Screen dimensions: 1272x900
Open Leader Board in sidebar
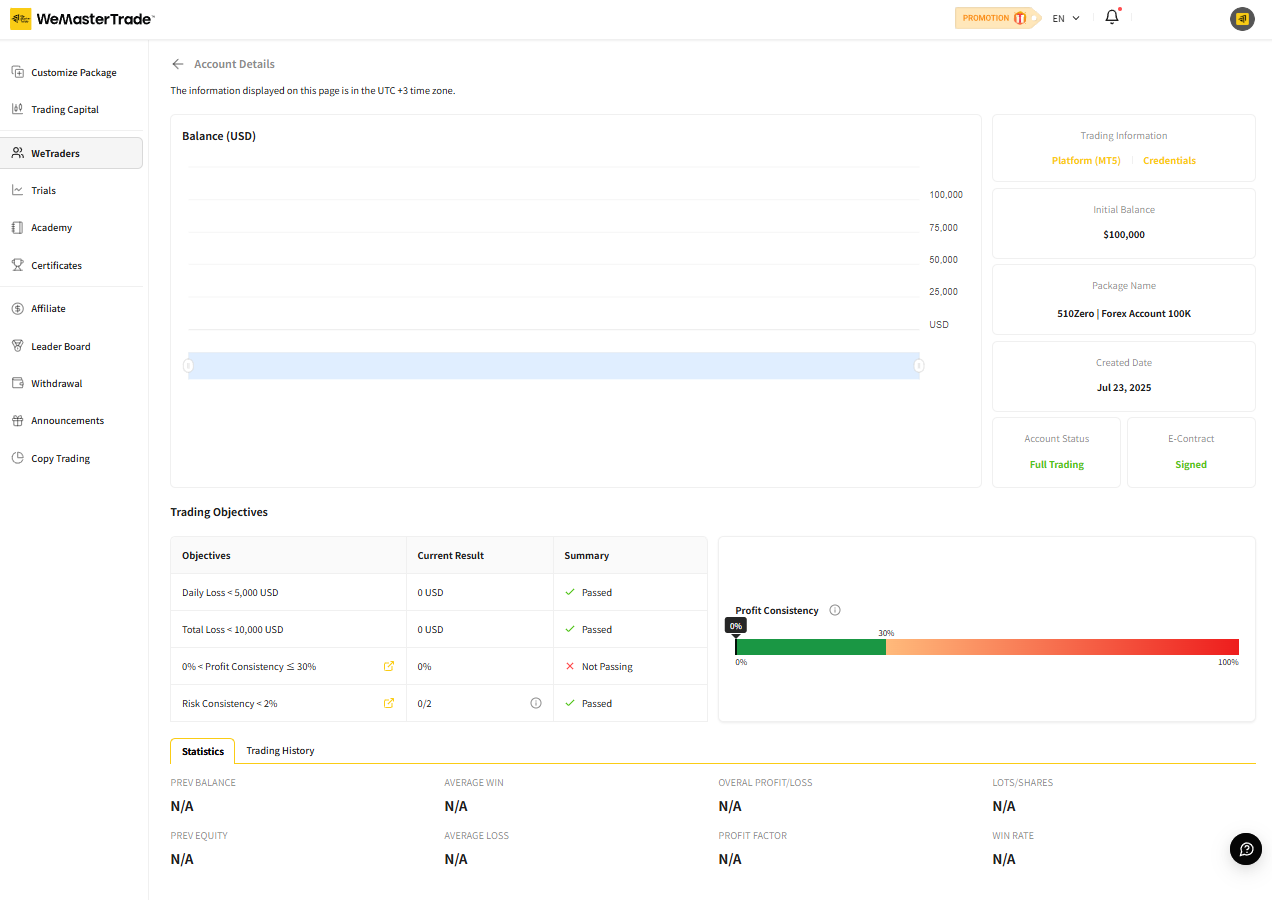72,346
